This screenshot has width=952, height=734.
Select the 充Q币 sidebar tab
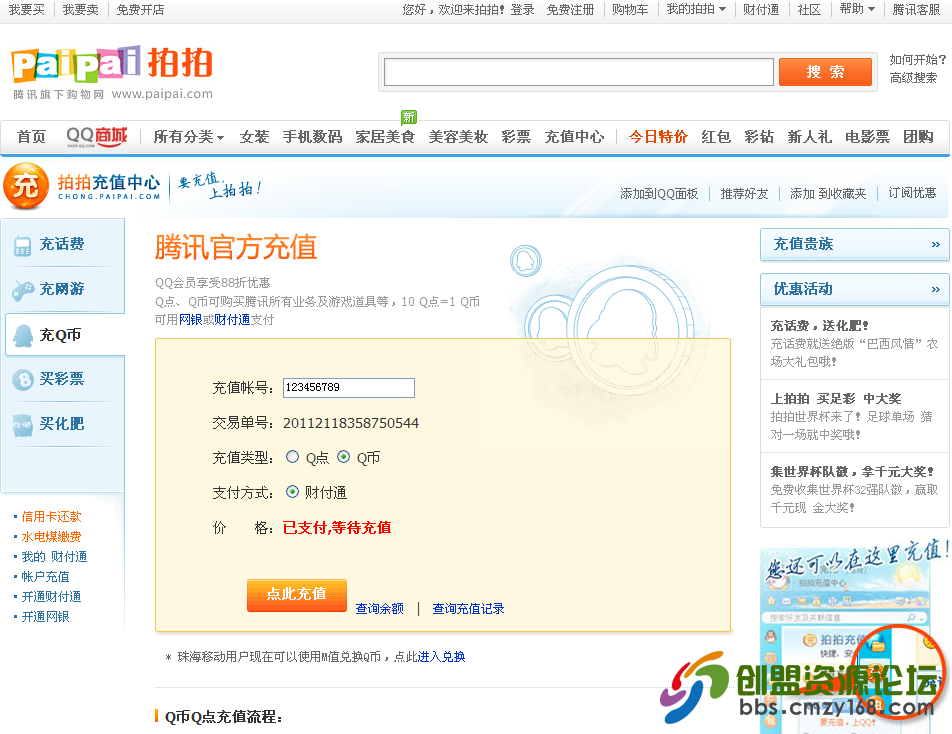(64, 335)
